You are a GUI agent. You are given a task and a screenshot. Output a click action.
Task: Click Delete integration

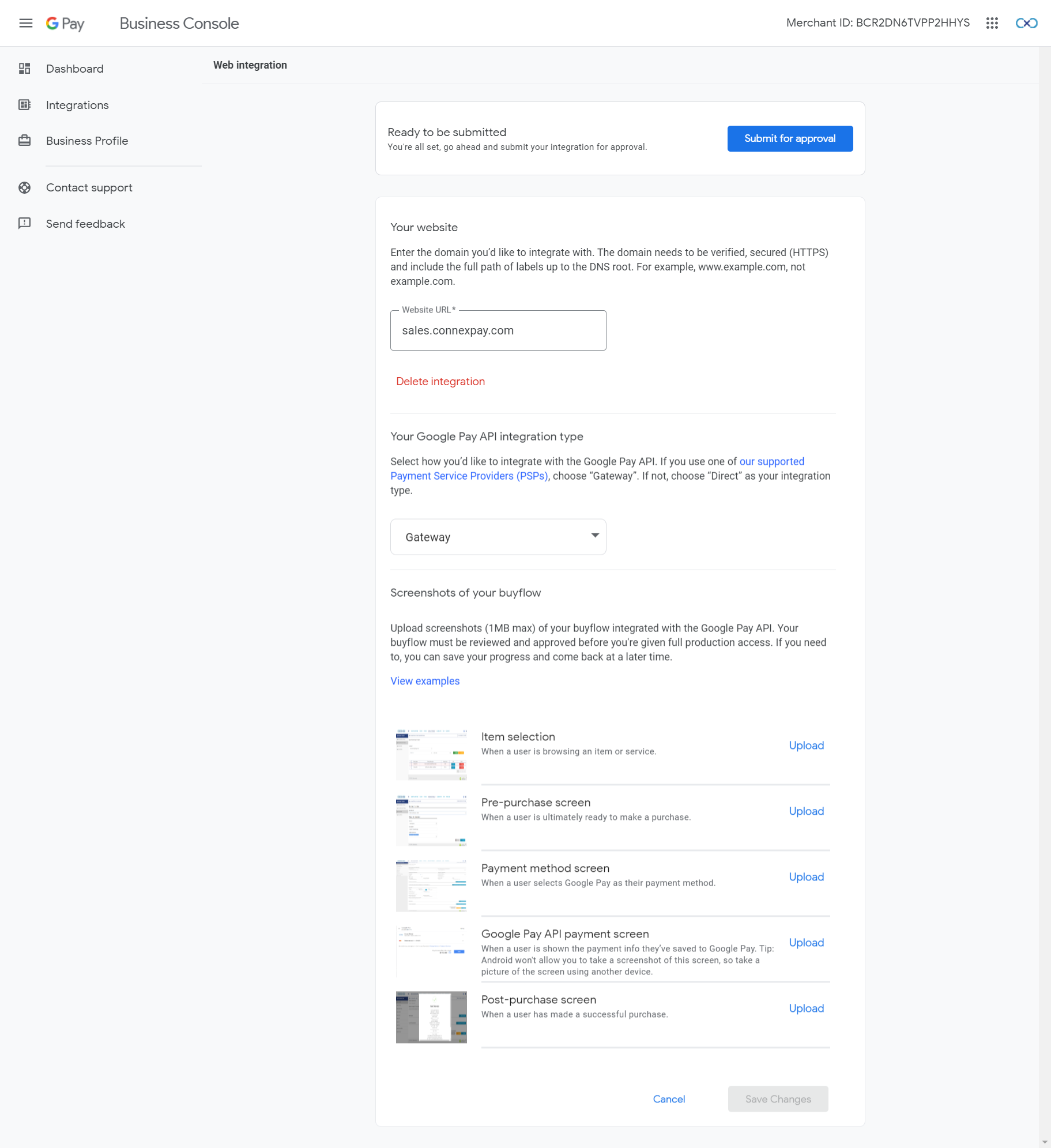pos(440,381)
